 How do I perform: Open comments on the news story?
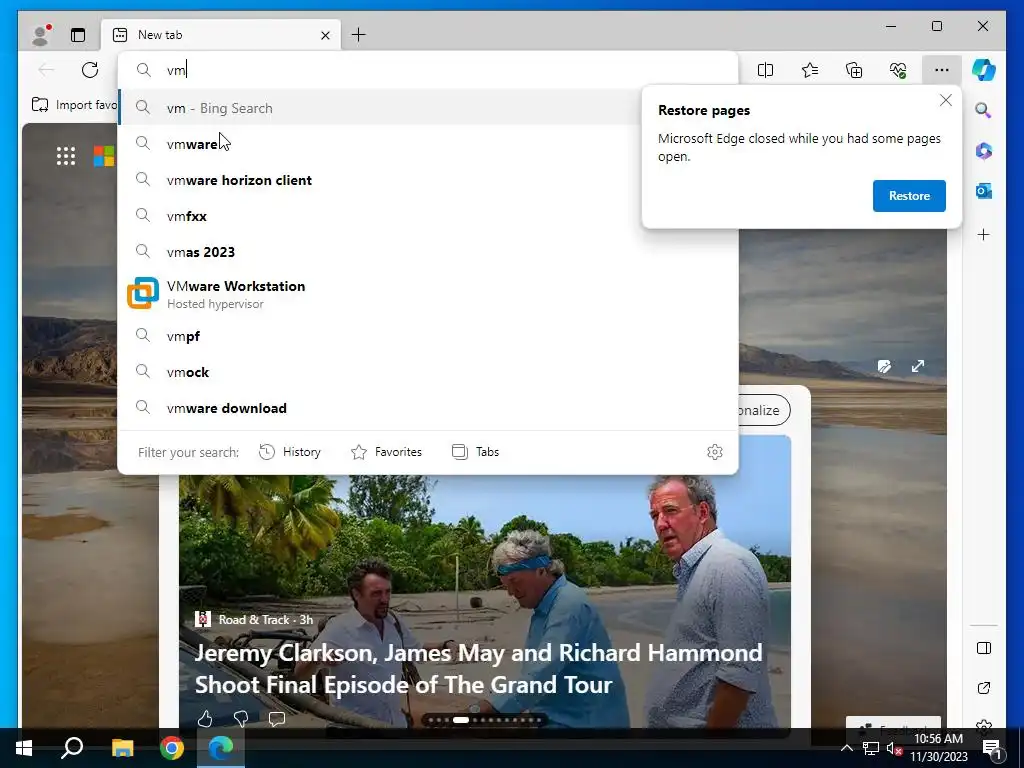(x=277, y=719)
